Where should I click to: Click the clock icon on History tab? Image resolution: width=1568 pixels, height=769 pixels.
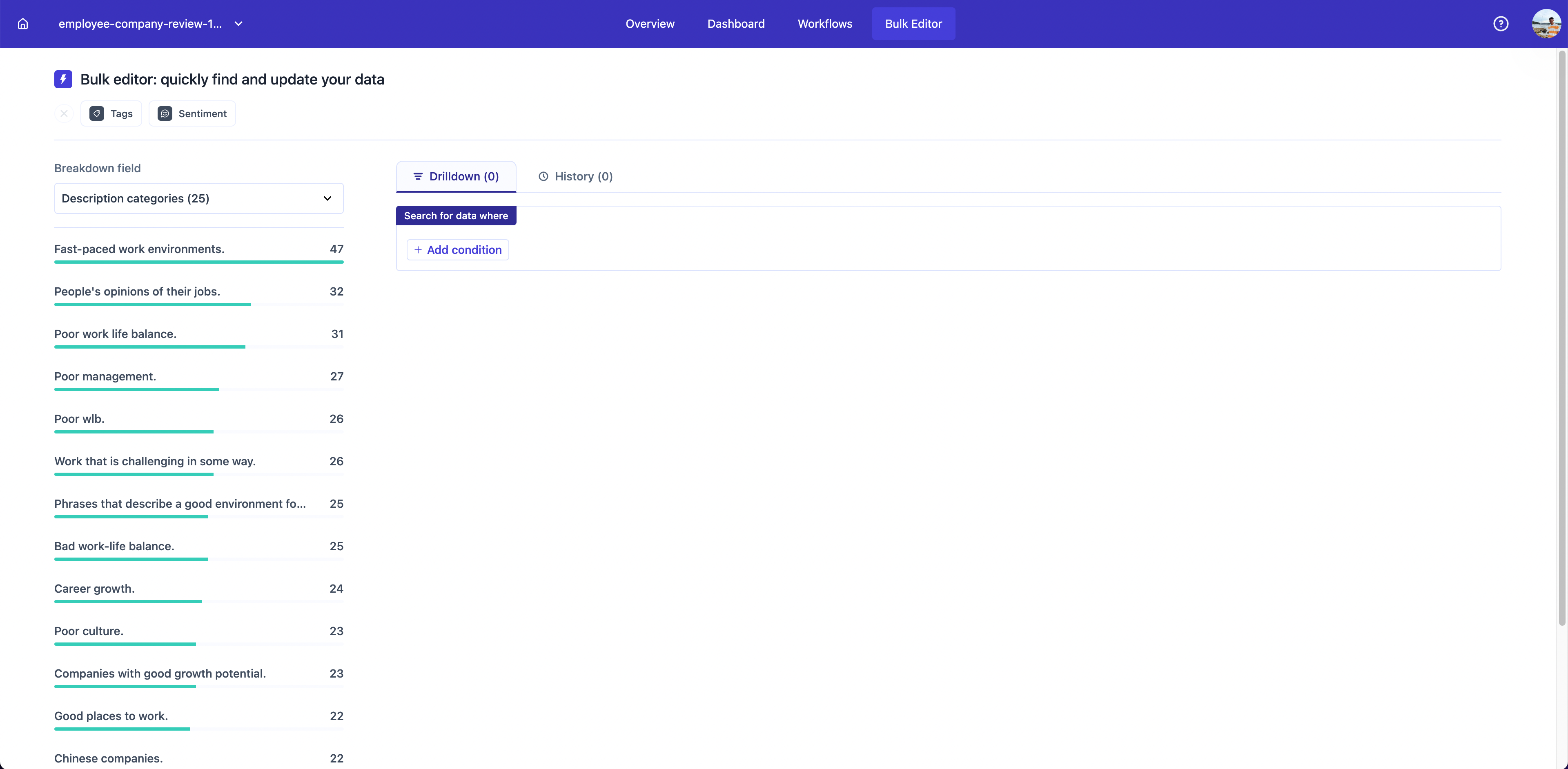[x=543, y=176]
